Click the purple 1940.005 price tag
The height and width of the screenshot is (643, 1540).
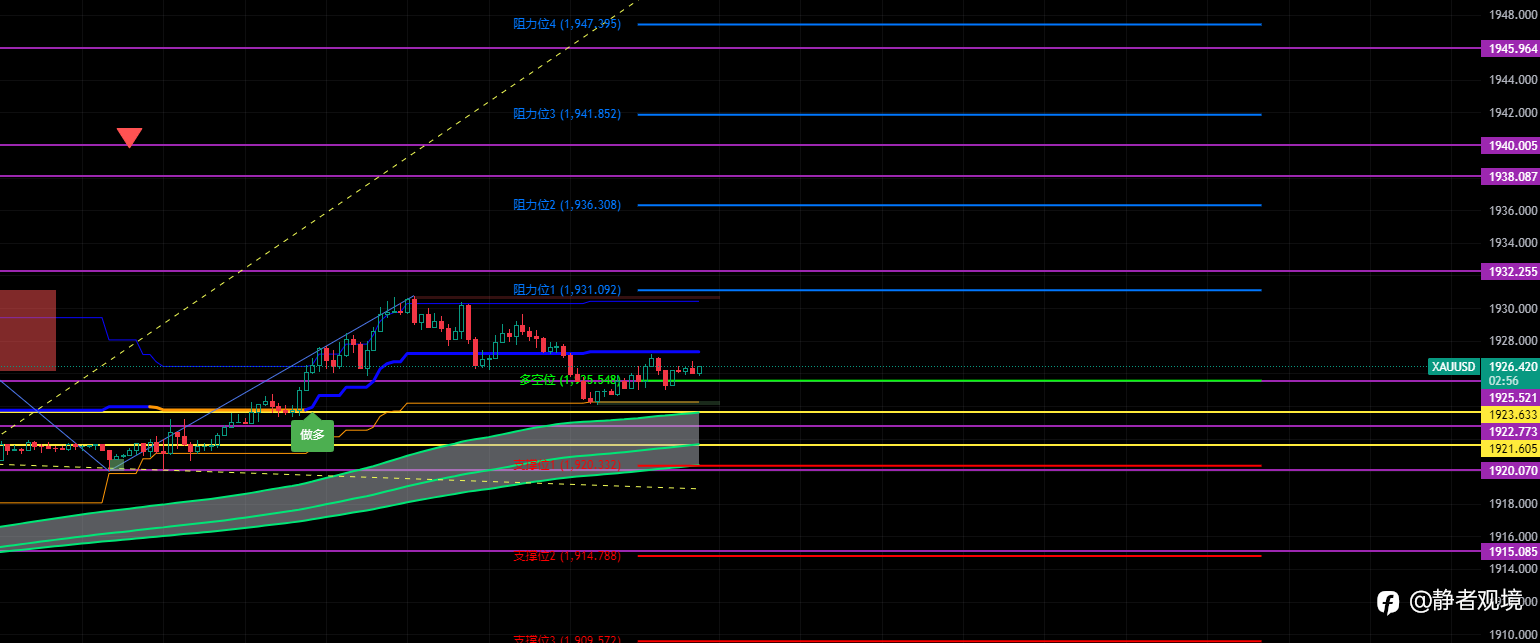point(1510,145)
